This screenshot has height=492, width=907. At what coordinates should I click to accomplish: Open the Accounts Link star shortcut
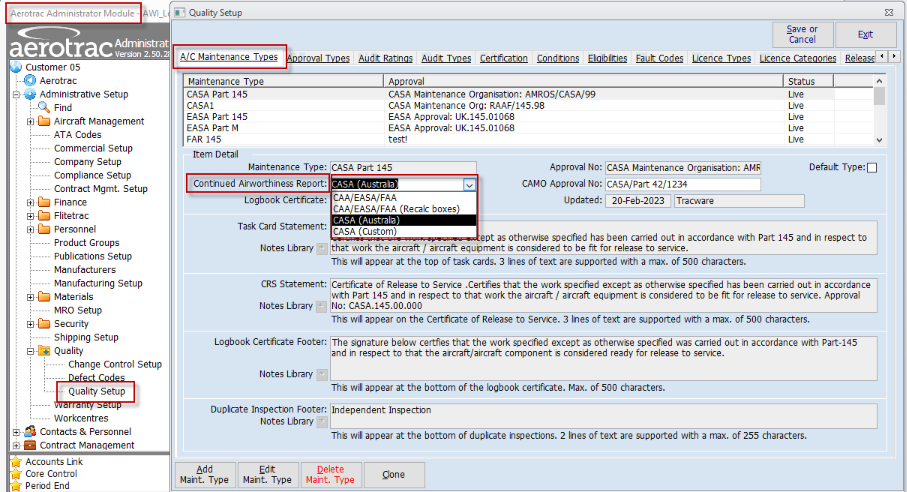click(16, 462)
